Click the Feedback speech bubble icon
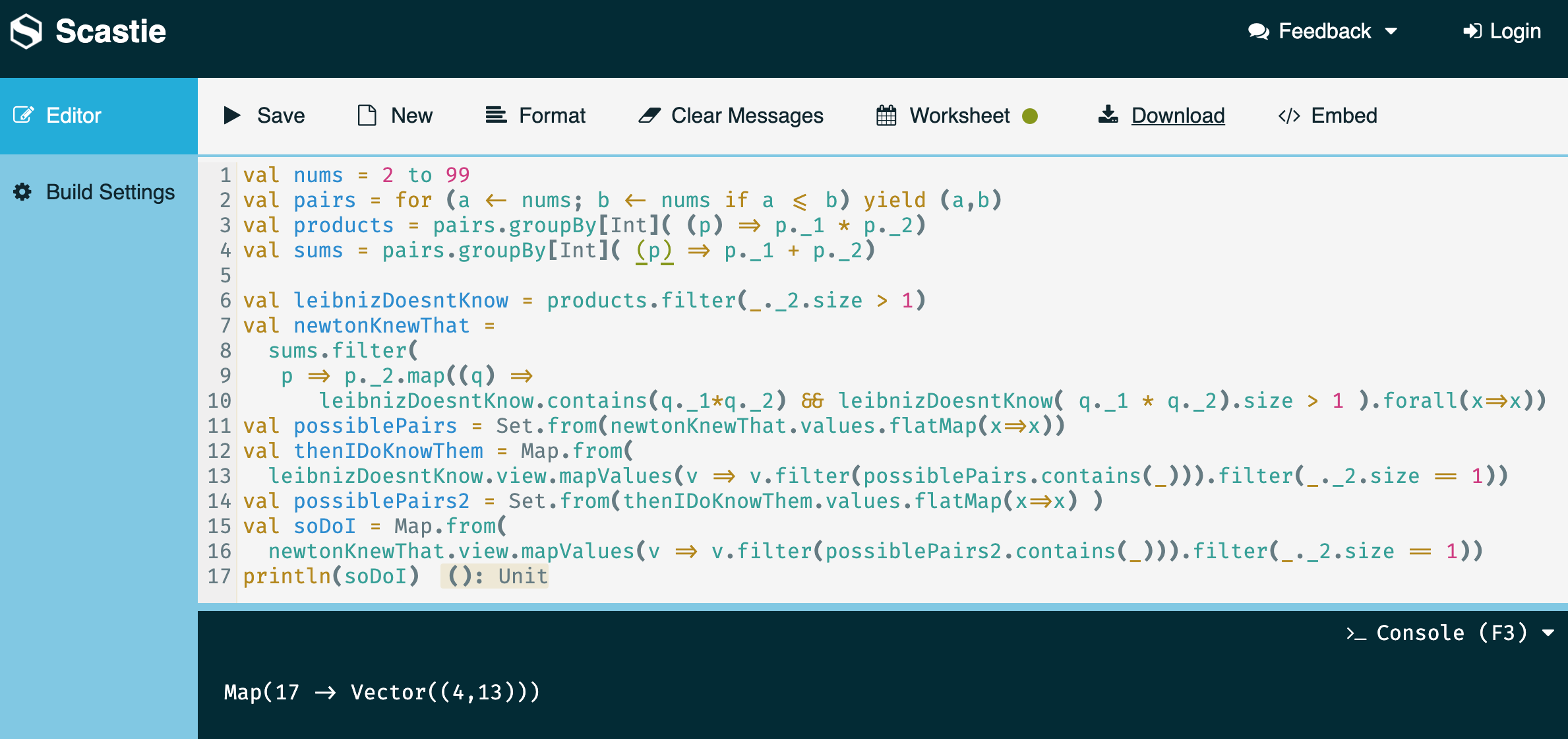This screenshot has height=739, width=1568. click(1258, 31)
